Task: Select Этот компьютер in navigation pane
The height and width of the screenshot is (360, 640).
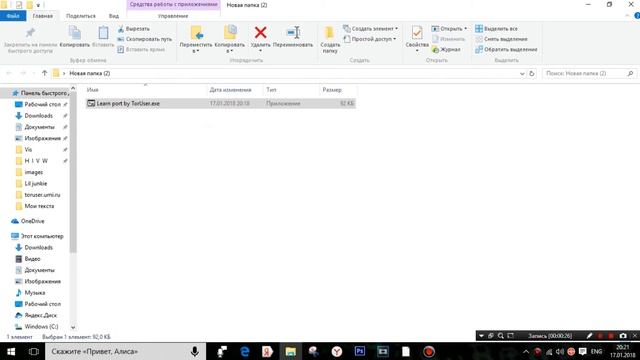Action: [42, 236]
